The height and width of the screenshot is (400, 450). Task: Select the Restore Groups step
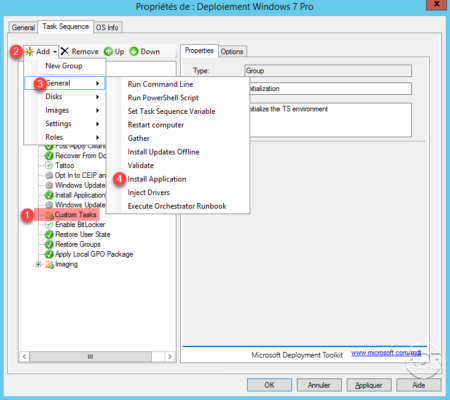(78, 244)
